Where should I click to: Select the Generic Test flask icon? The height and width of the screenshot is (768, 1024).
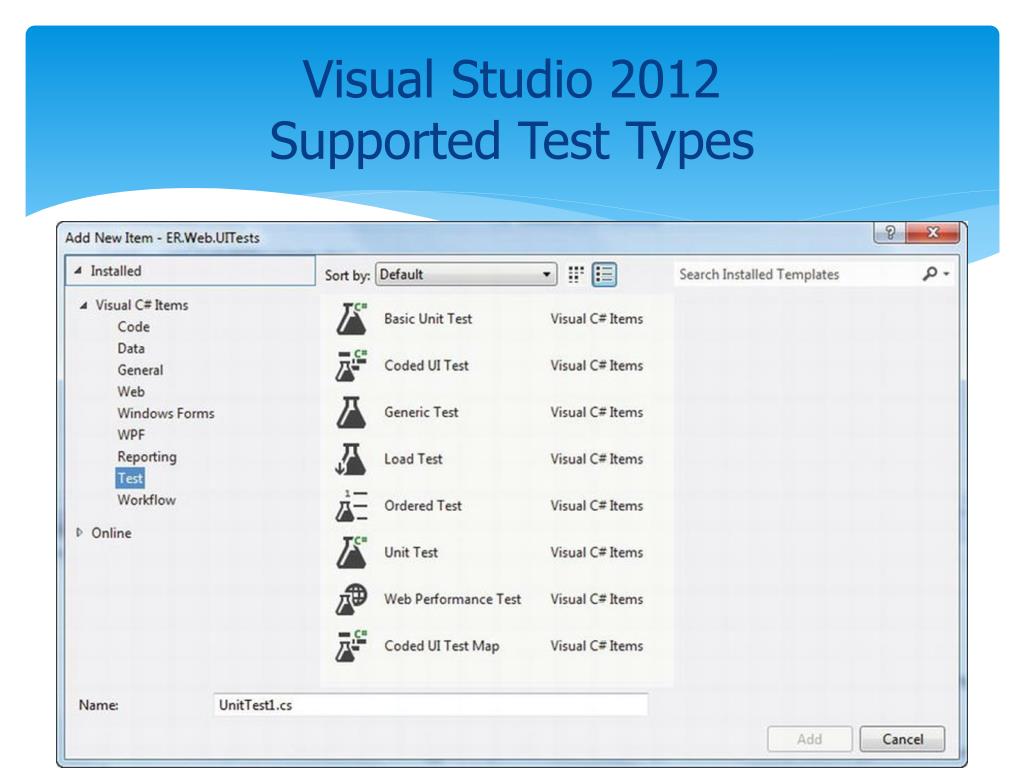352,412
